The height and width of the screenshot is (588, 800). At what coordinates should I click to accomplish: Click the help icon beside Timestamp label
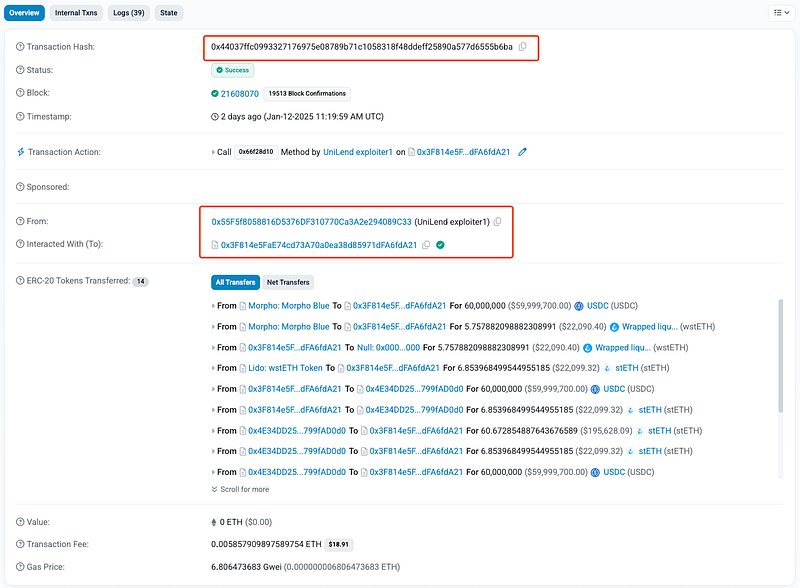[20, 116]
